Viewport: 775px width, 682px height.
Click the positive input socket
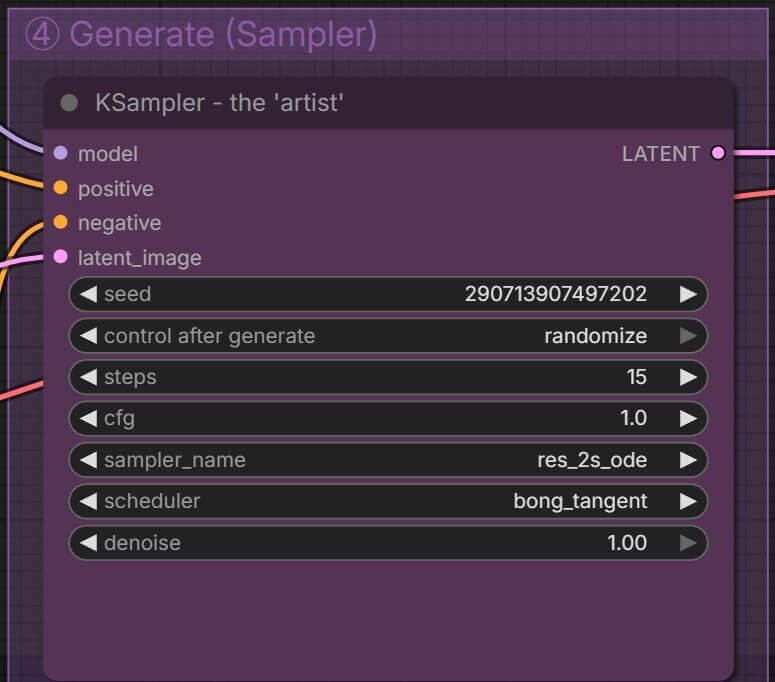pyautogui.click(x=60, y=188)
